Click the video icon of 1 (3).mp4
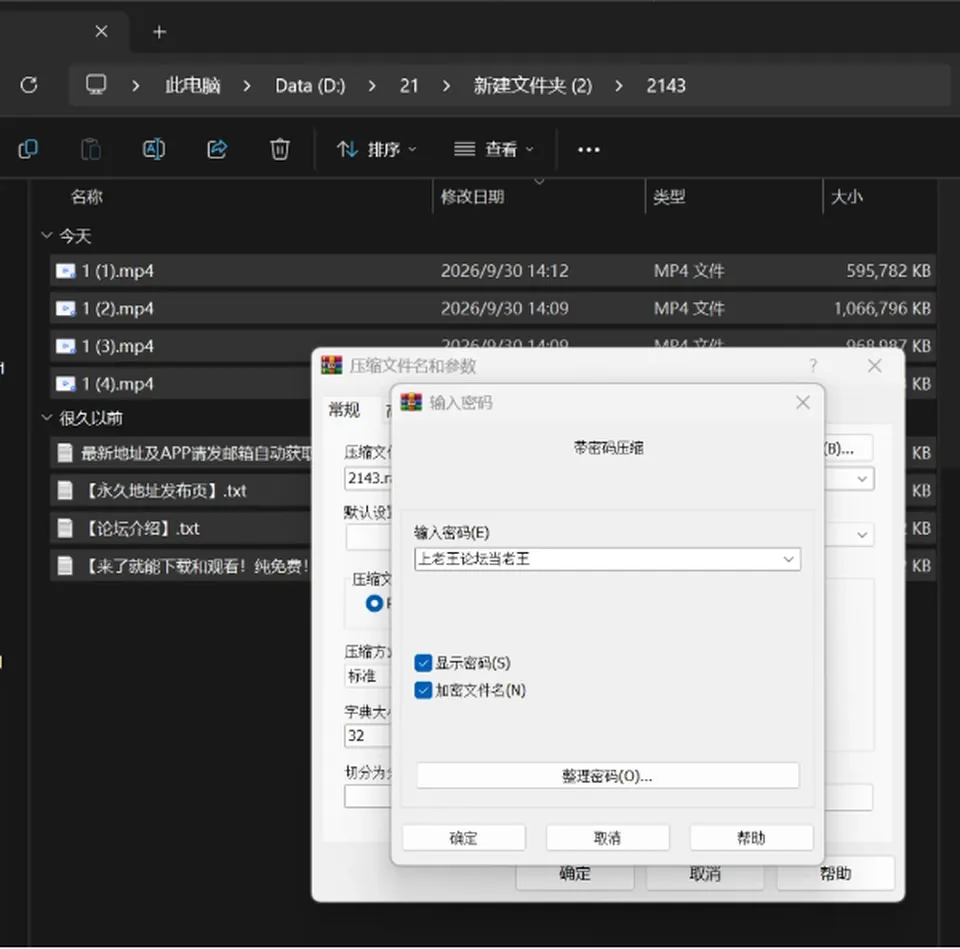Viewport: 960px width, 949px height. [66, 347]
